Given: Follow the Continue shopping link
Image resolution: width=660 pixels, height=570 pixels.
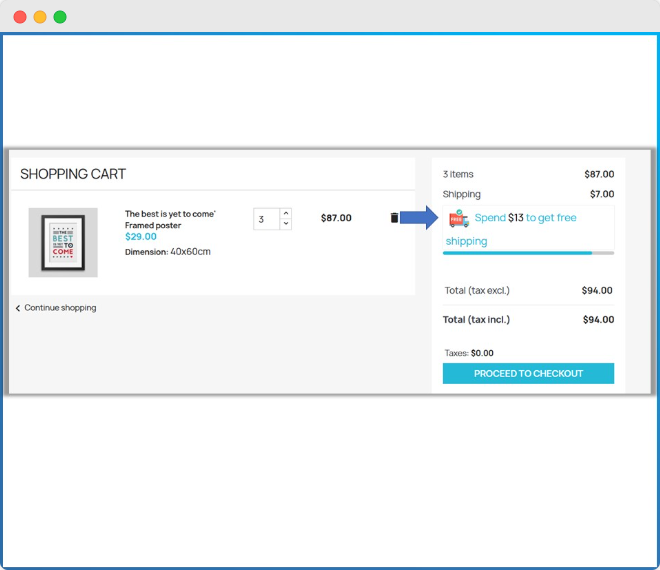Looking at the screenshot, I should coord(60,308).
